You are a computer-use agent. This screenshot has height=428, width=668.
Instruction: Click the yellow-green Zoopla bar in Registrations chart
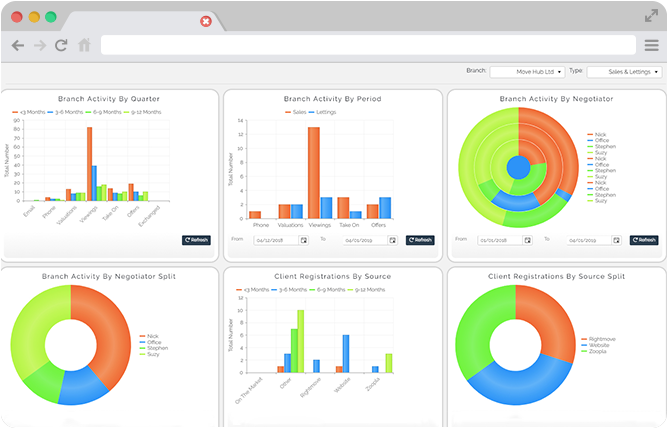click(x=389, y=363)
